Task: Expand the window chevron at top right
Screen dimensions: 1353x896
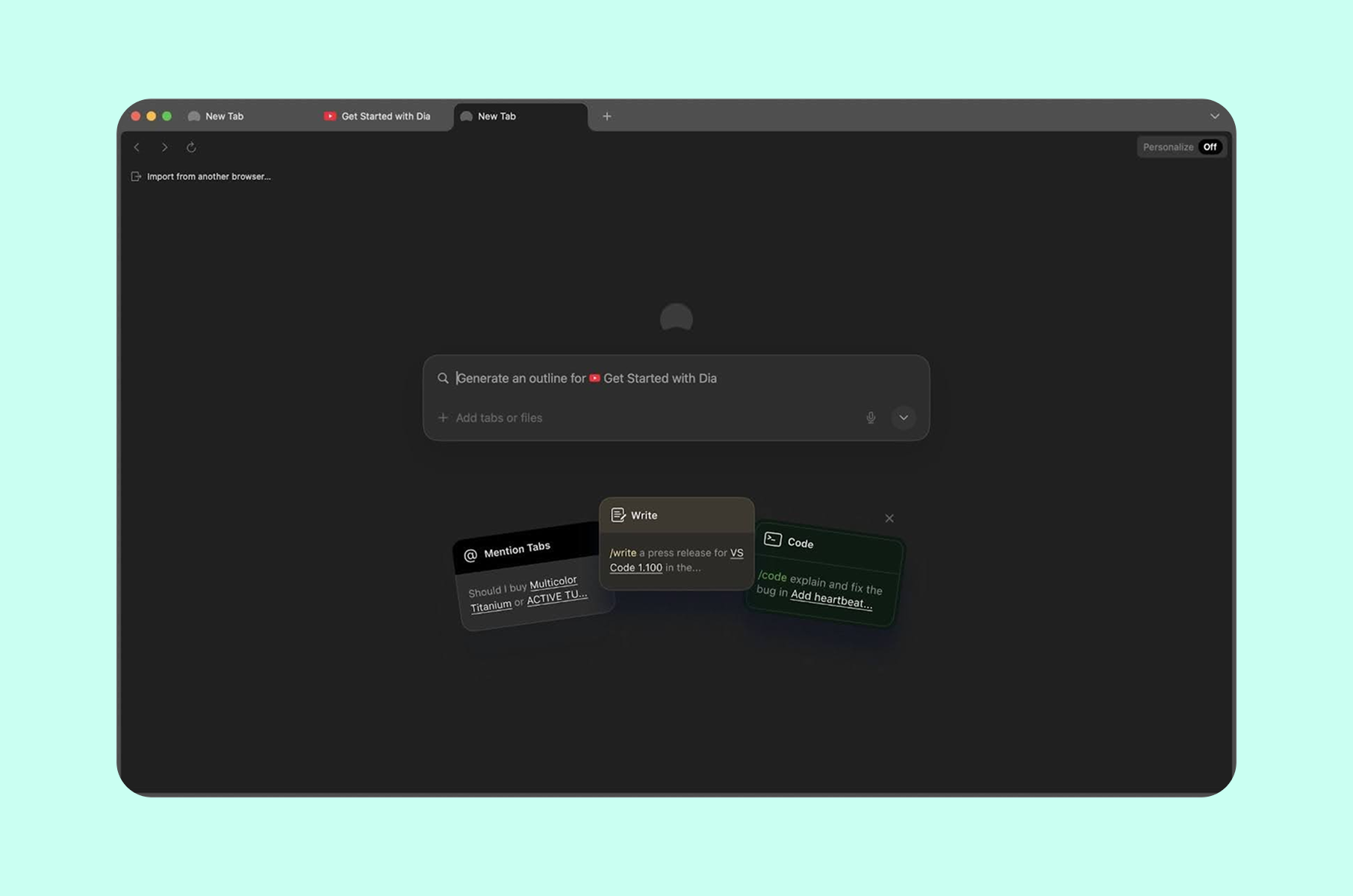Action: click(x=1215, y=116)
